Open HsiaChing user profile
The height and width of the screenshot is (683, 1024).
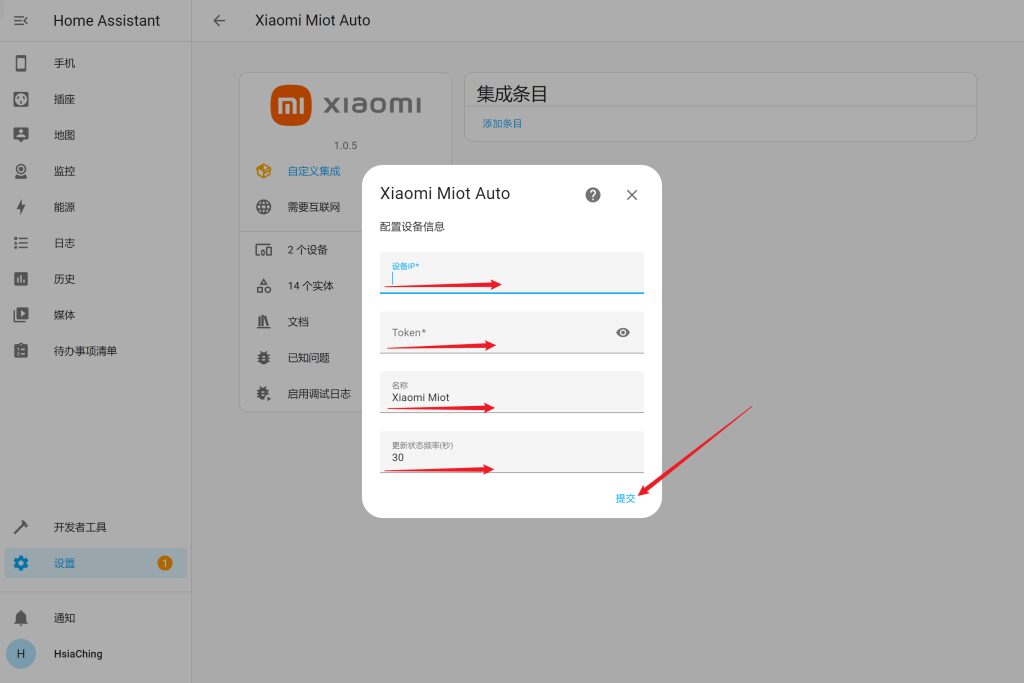pyautogui.click(x=78, y=654)
